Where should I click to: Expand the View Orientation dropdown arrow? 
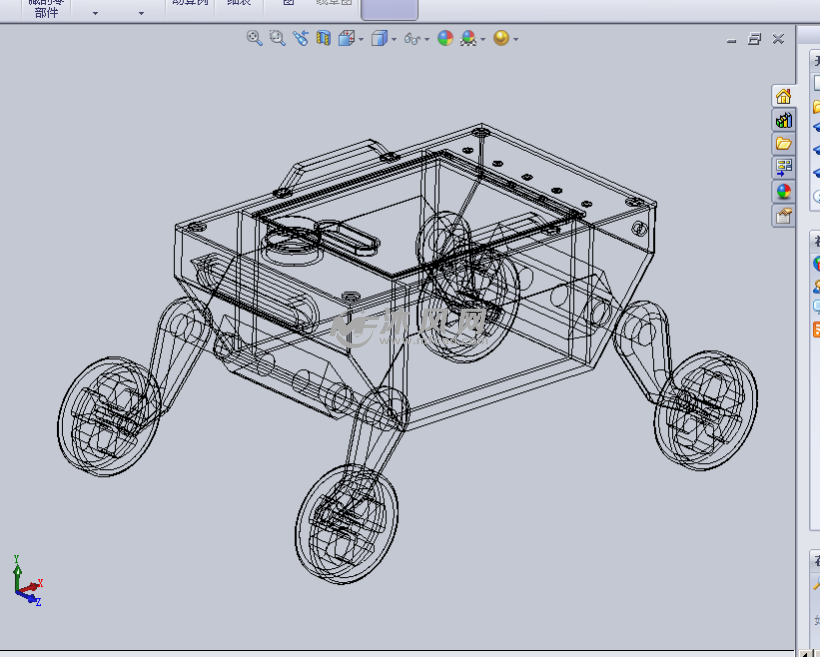pyautogui.click(x=360, y=40)
